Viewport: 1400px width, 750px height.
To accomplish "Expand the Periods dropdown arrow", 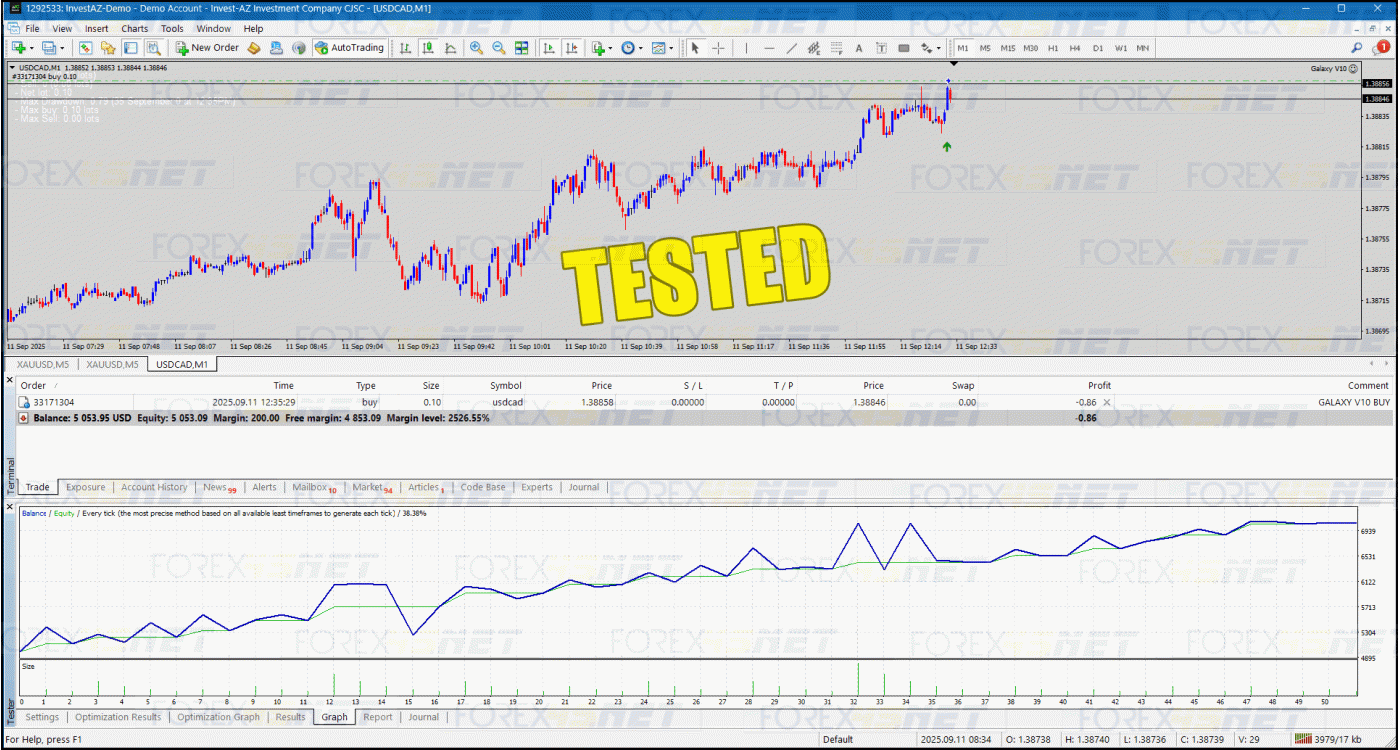I will [x=640, y=47].
